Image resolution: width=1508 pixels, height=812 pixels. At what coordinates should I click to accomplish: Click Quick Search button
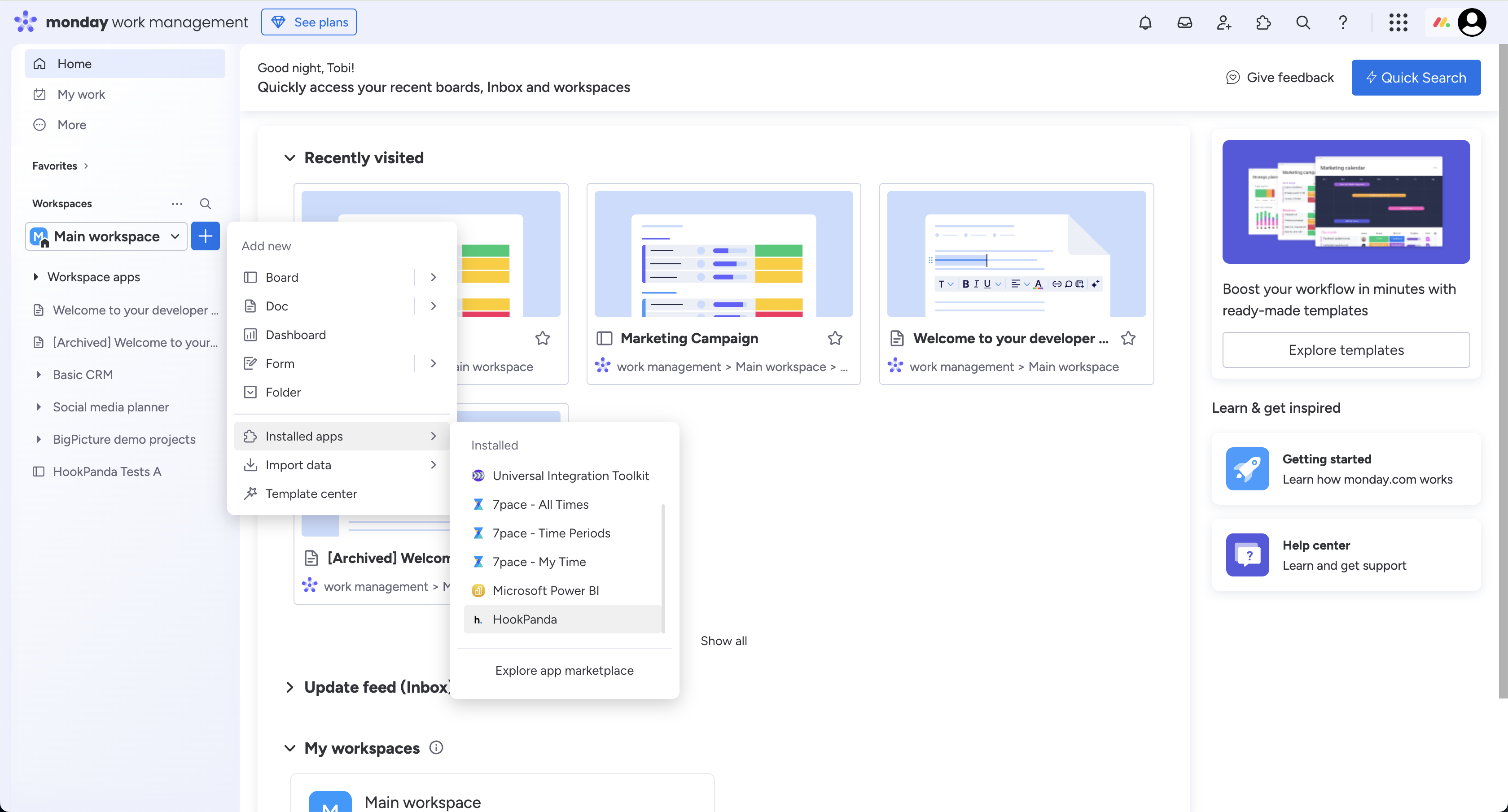tap(1416, 78)
